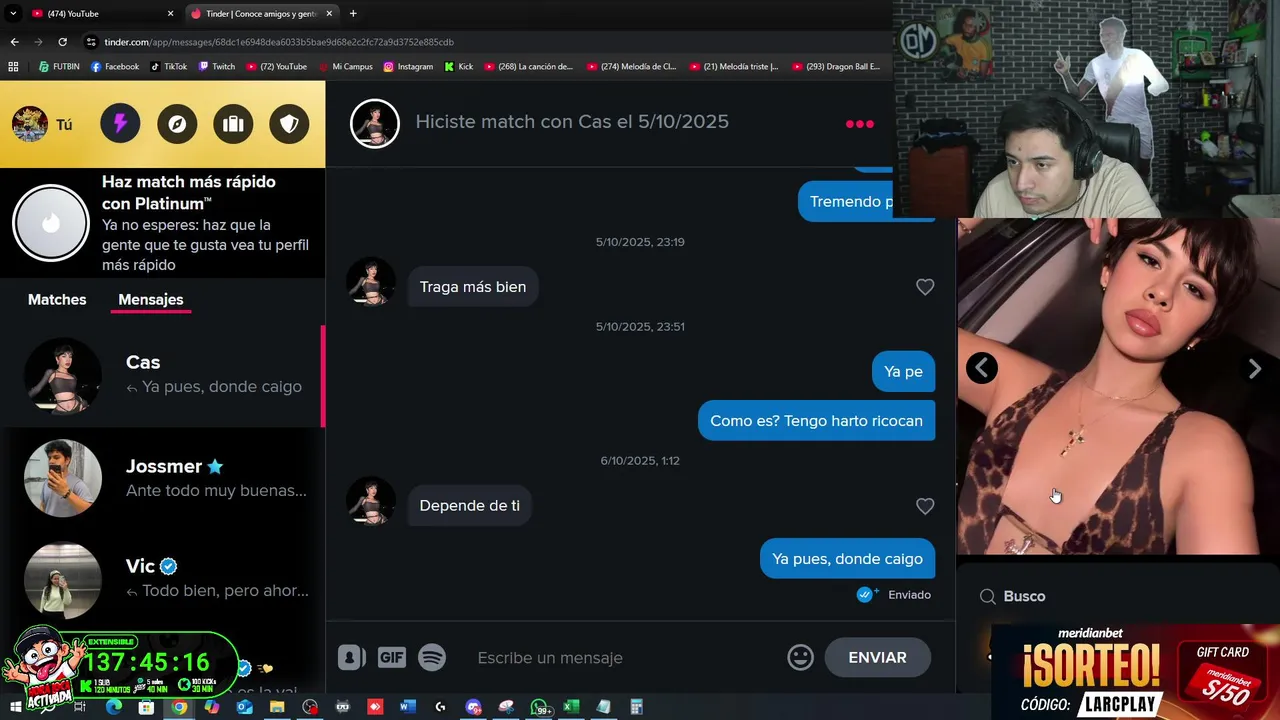Click Cas's leopard-print profile photo
This screenshot has height=720, width=1280.
1118,386
